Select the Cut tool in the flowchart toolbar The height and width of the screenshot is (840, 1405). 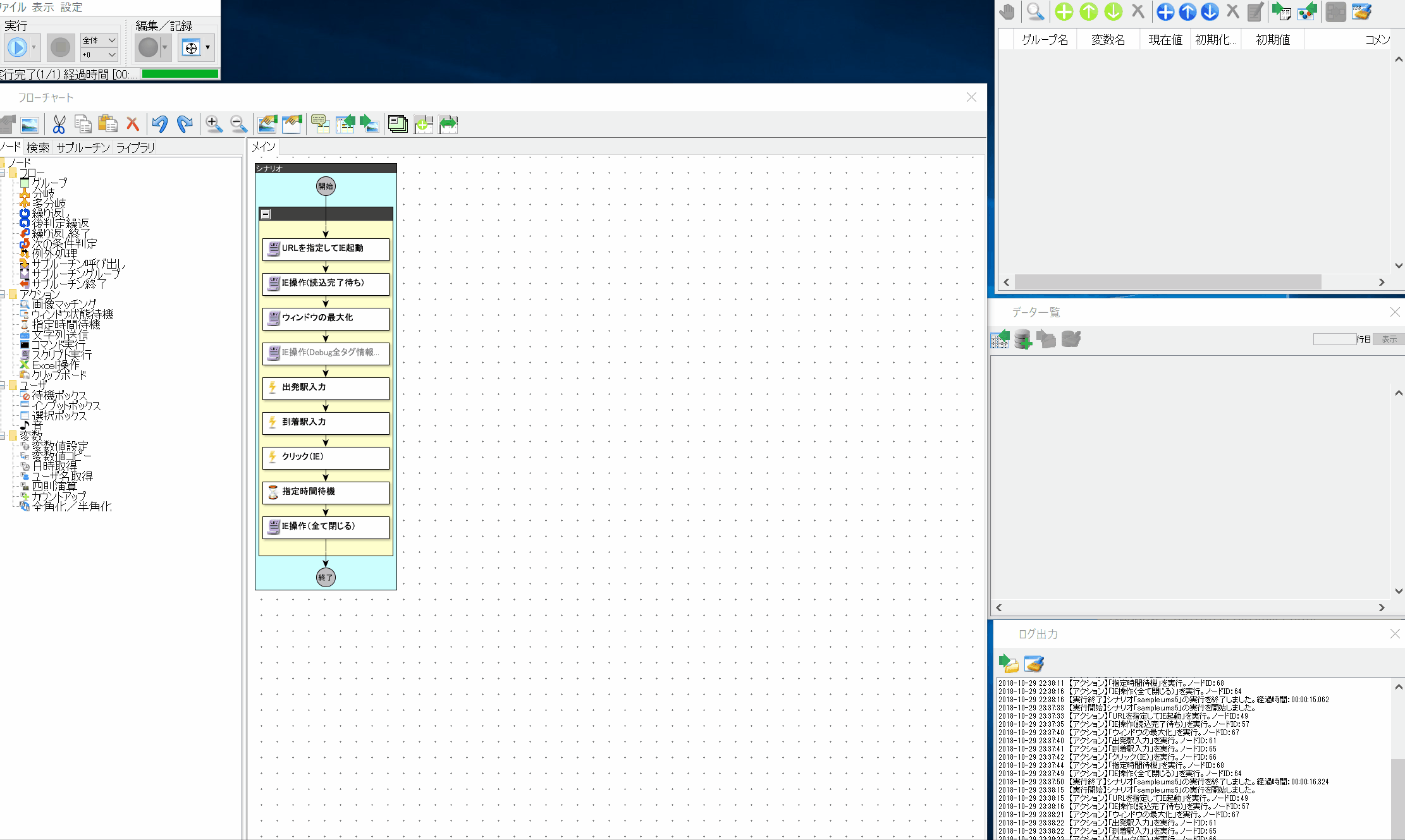click(59, 124)
